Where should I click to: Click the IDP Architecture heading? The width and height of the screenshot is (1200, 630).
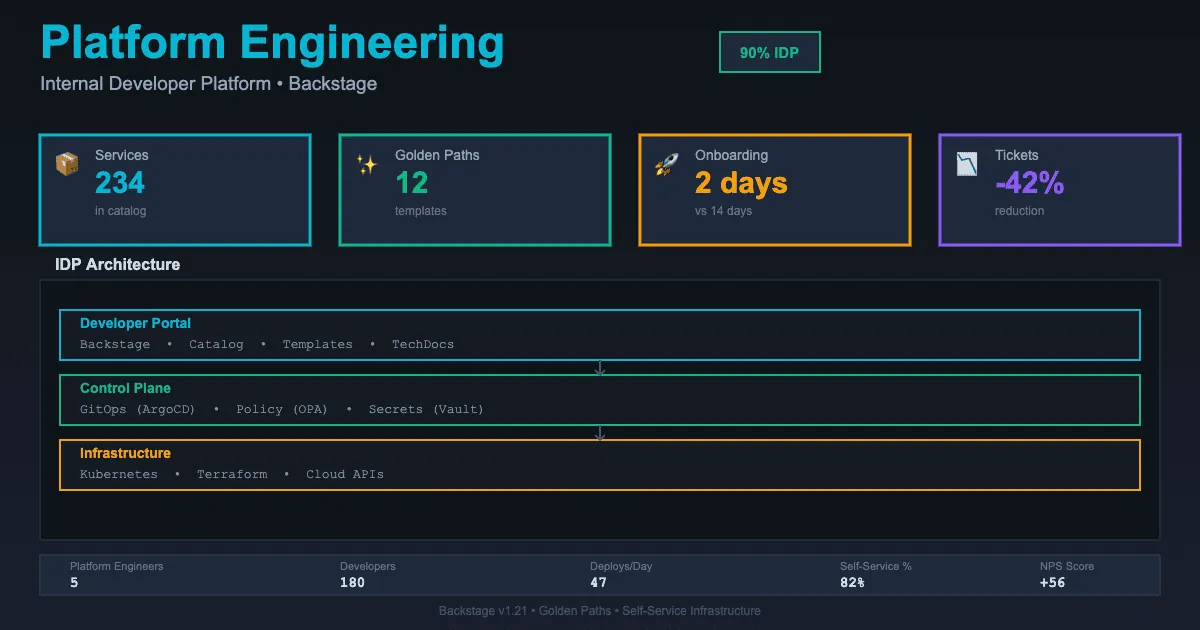click(x=118, y=265)
